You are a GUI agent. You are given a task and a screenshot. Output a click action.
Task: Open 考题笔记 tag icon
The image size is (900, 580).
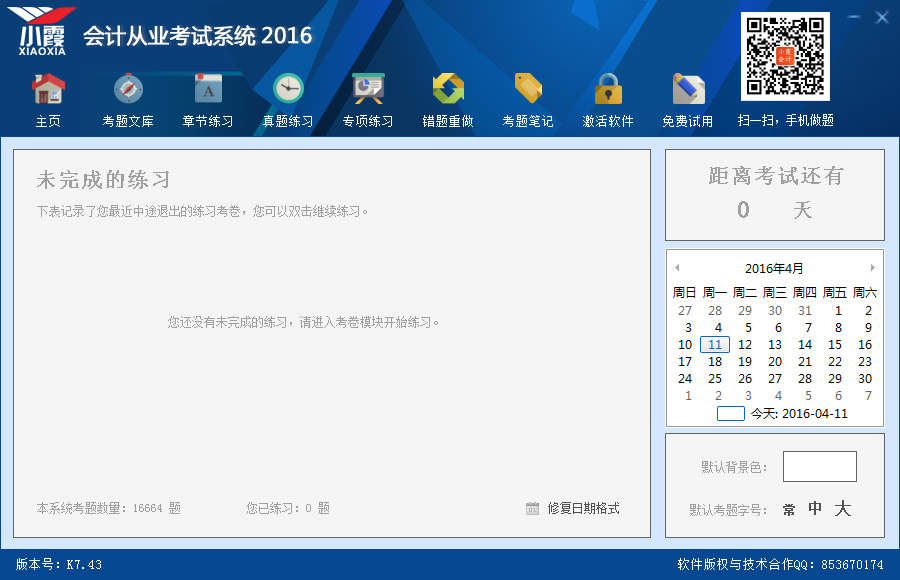528,89
